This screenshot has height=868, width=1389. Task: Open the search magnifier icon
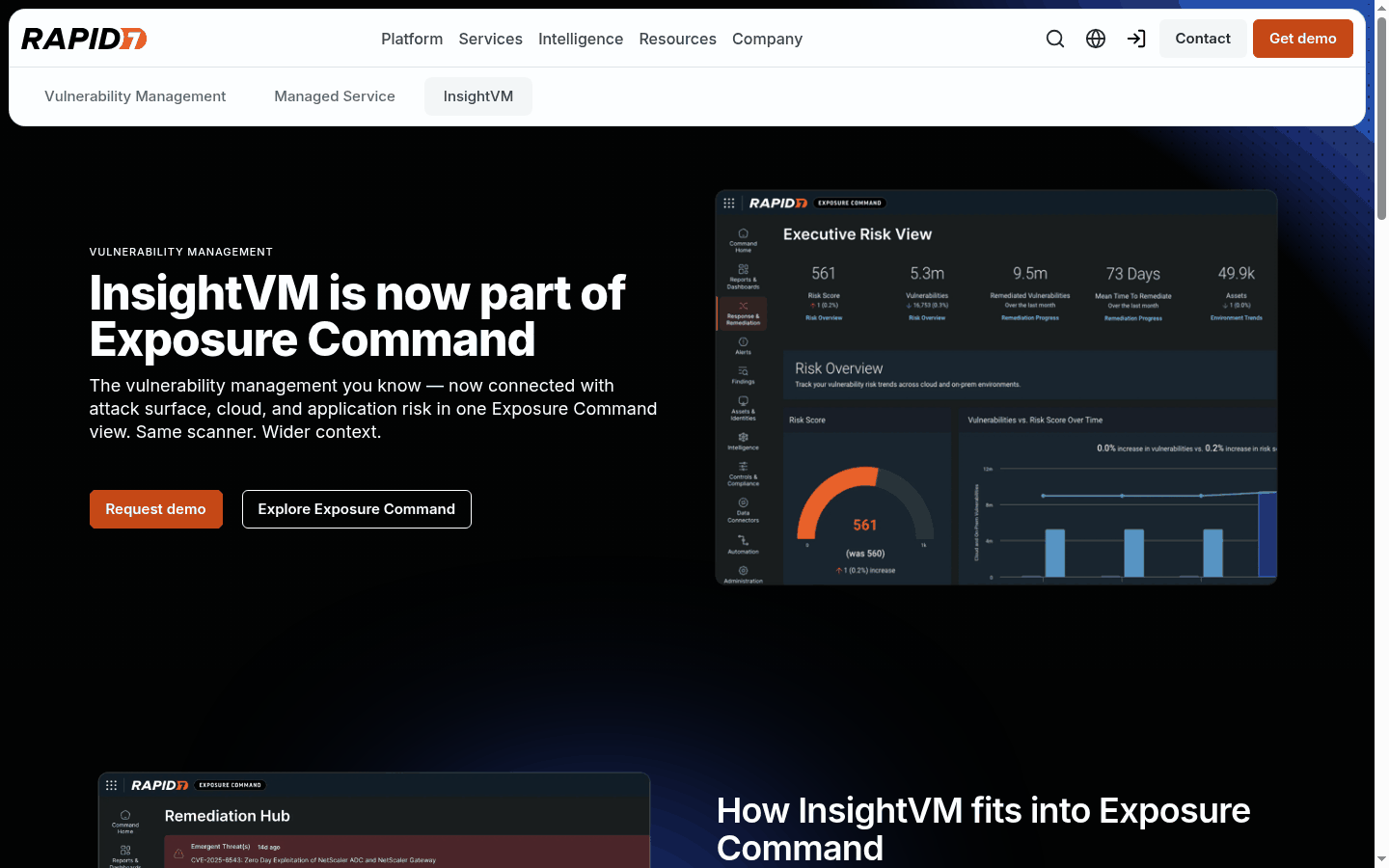point(1055,39)
